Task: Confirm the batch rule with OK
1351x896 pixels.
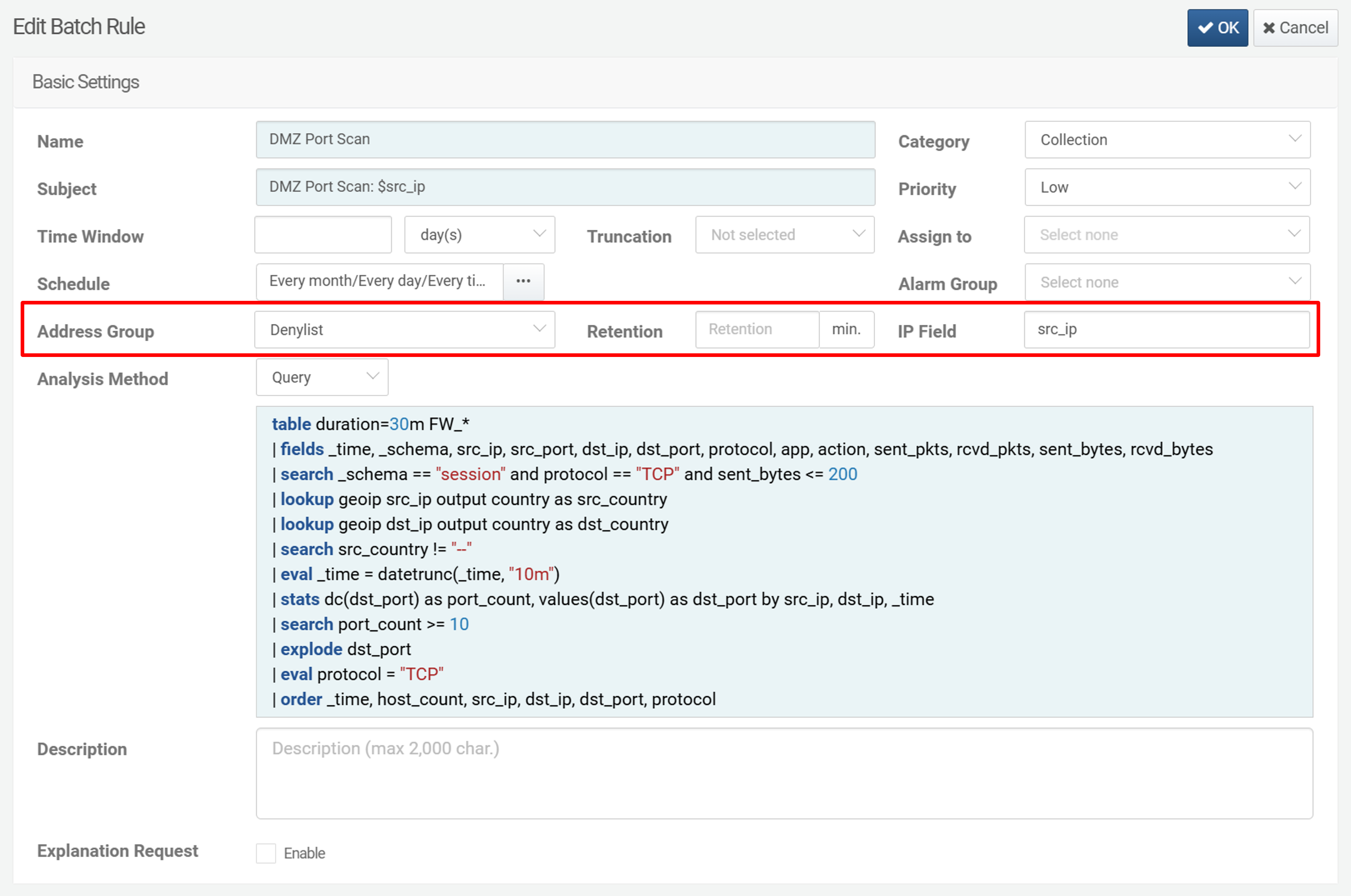Action: click(x=1217, y=28)
